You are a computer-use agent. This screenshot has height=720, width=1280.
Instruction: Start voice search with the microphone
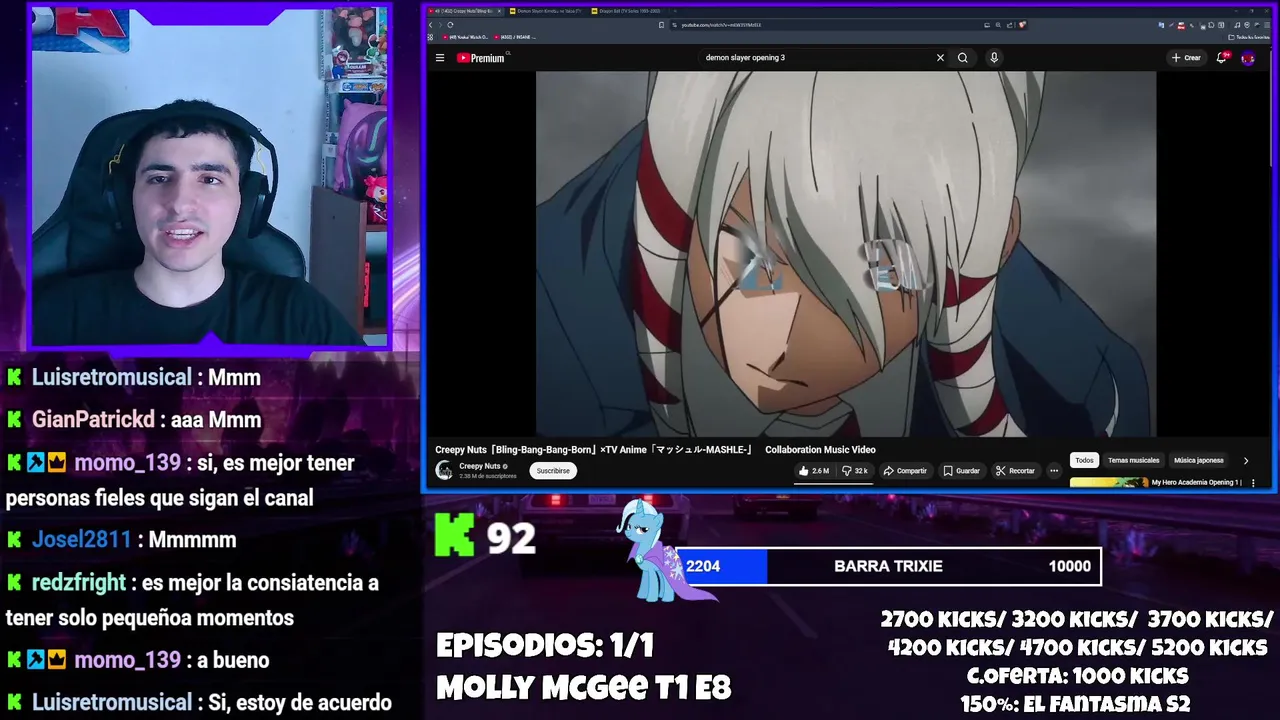994,58
